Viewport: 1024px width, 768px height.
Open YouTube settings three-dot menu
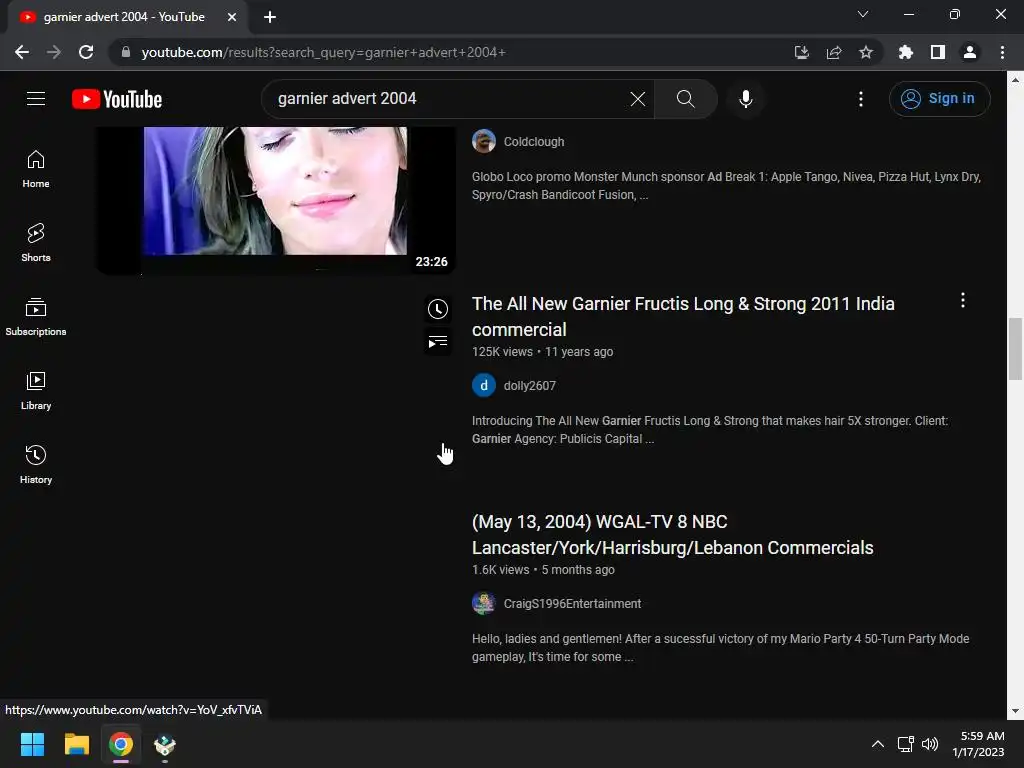[861, 99]
